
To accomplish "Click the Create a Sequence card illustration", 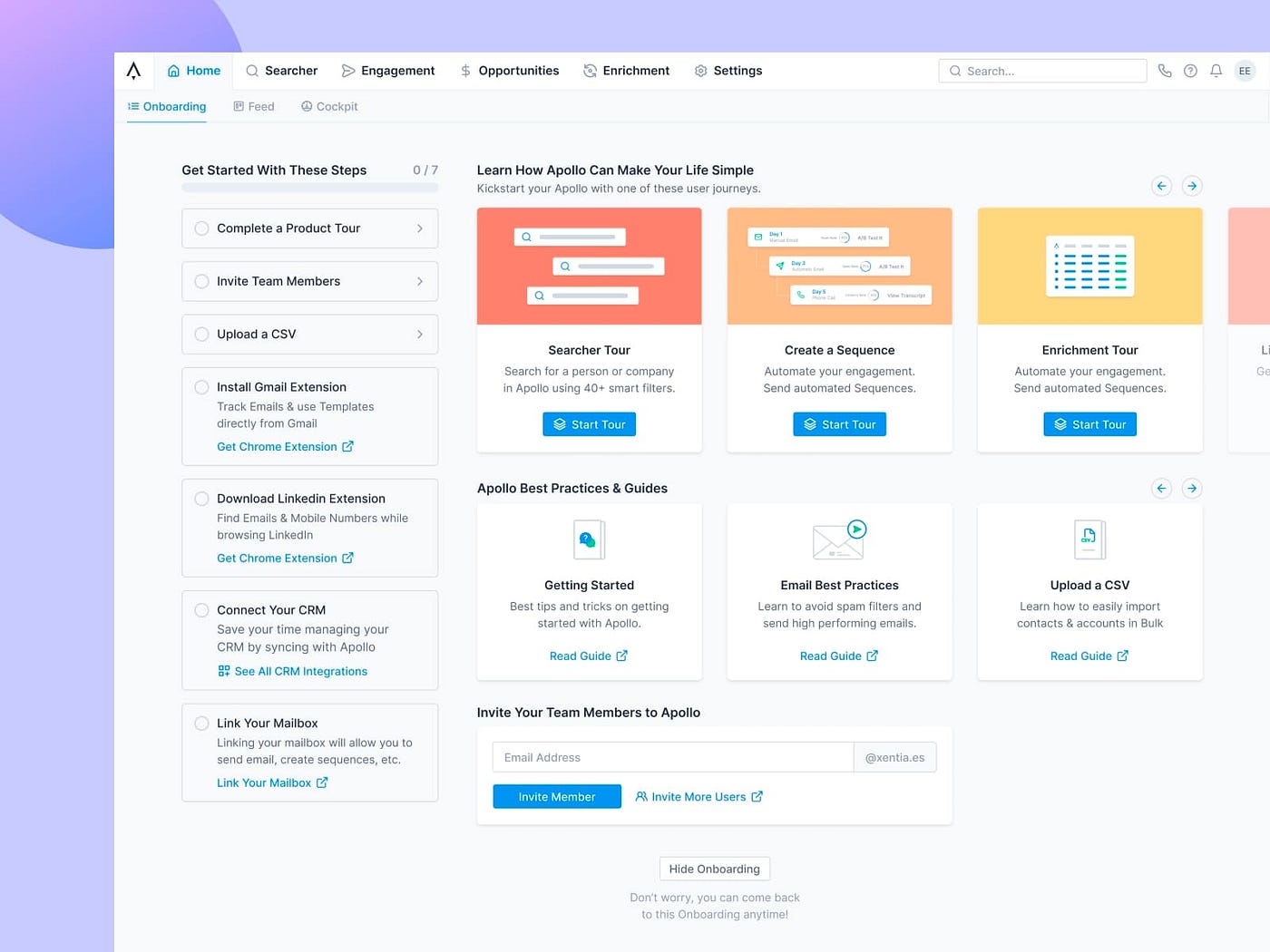I will 839,267.
